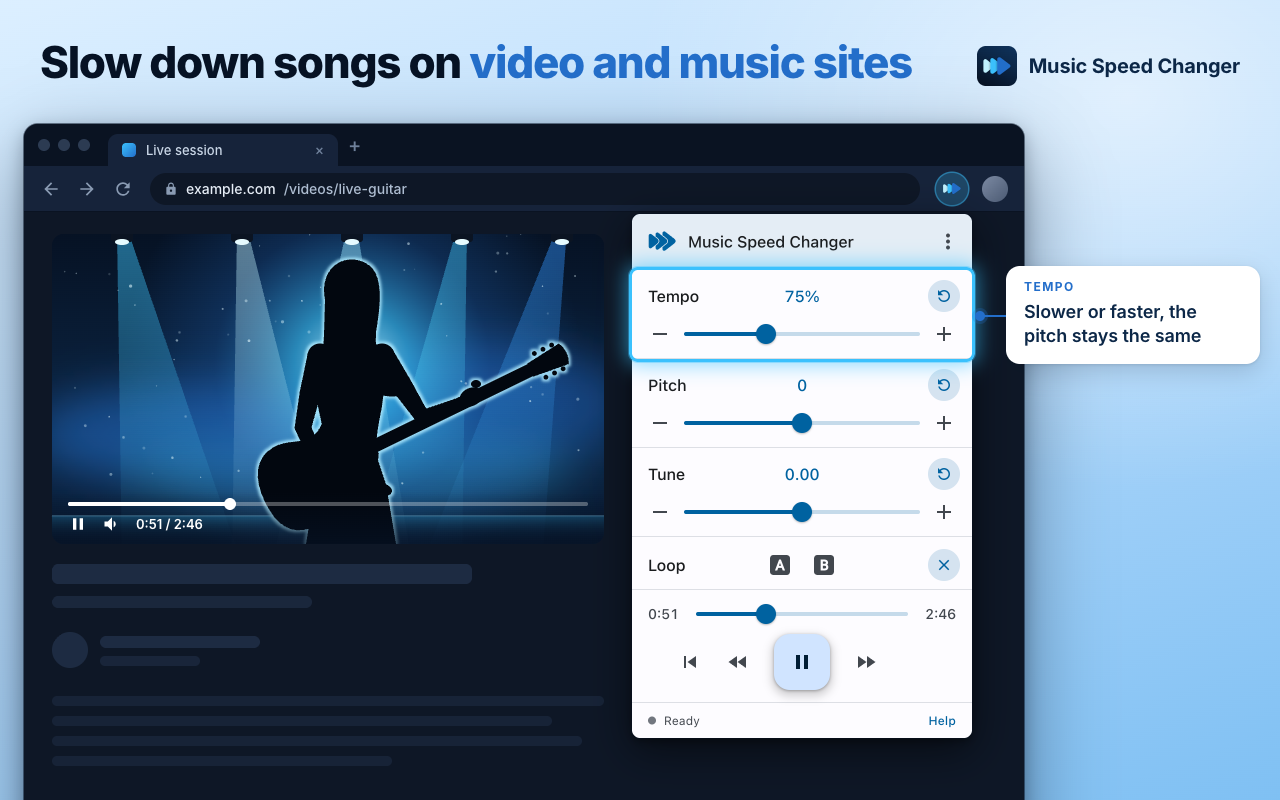Decrease Tune with the minus button

pos(660,512)
